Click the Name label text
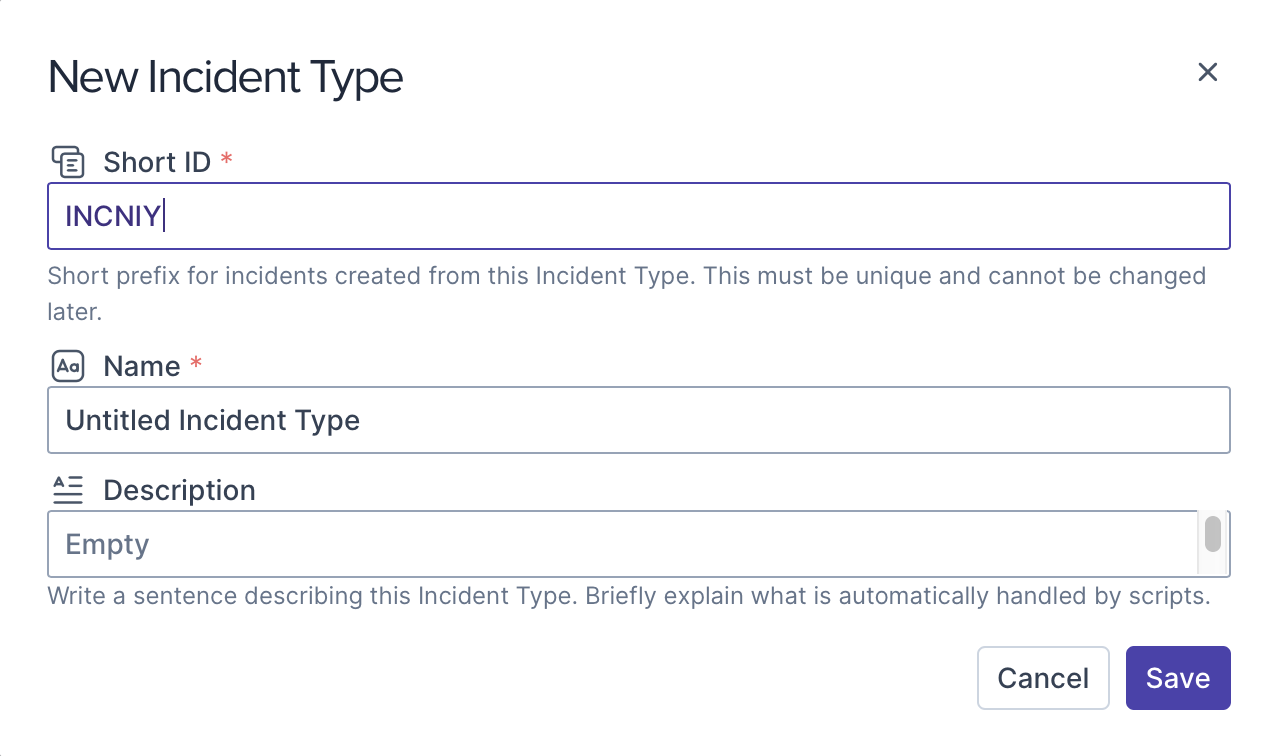This screenshot has height=756, width=1276. pos(141,367)
